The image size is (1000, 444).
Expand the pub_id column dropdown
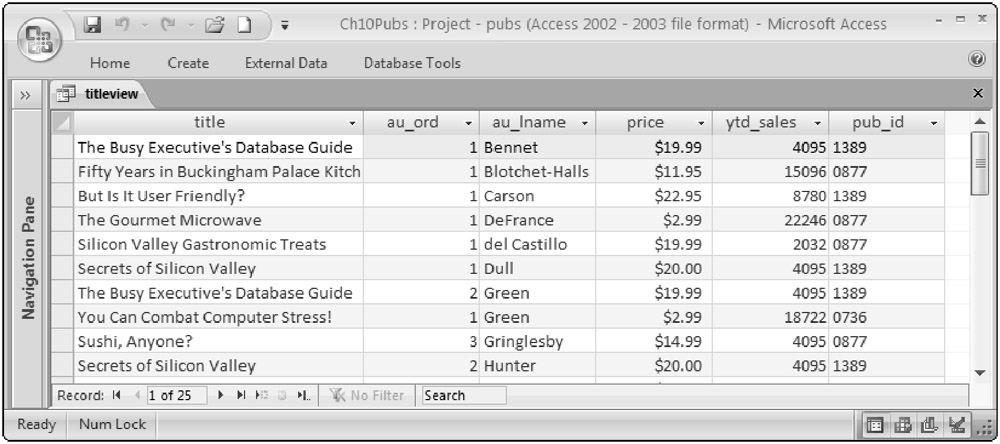coord(933,124)
